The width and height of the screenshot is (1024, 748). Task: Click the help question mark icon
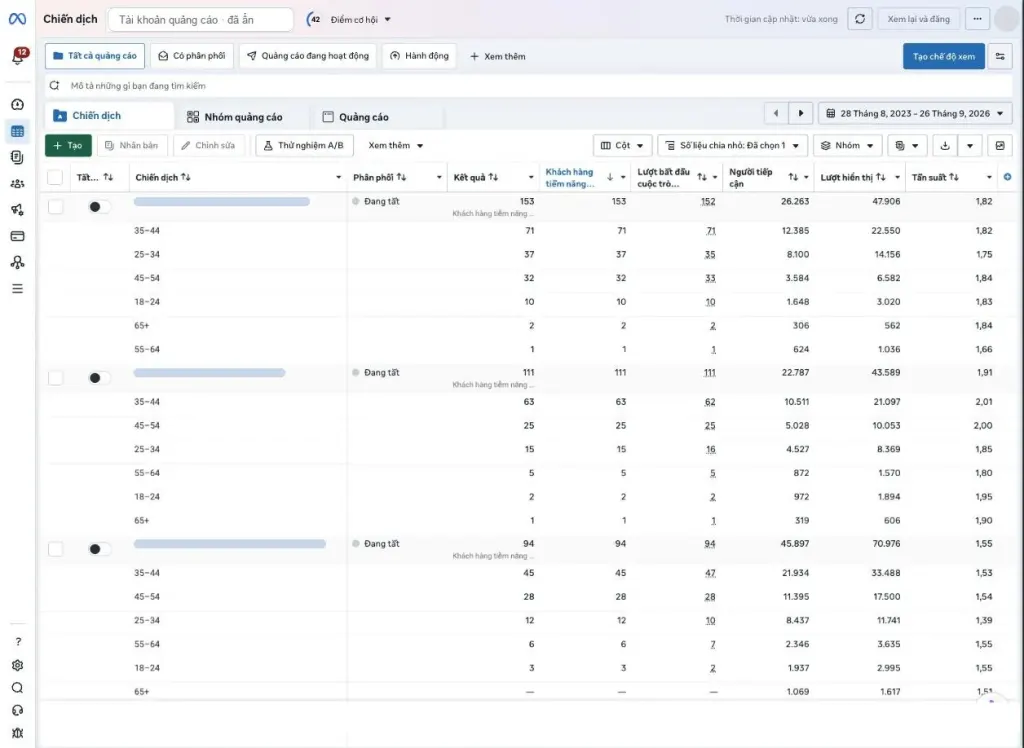point(18,642)
